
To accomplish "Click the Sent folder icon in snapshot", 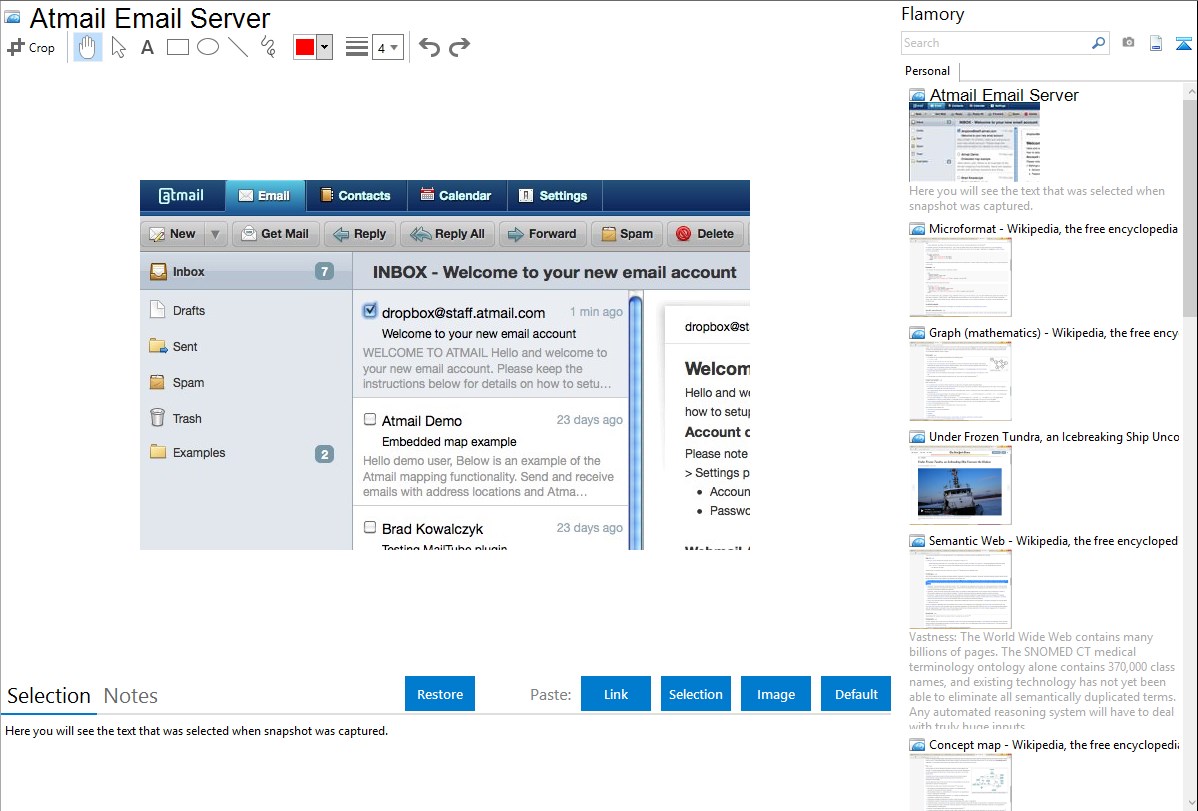I will point(158,346).
